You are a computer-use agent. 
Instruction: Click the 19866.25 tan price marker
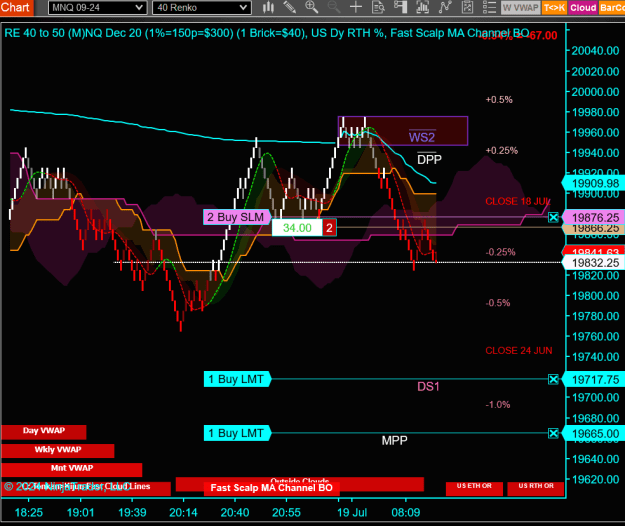(594, 228)
